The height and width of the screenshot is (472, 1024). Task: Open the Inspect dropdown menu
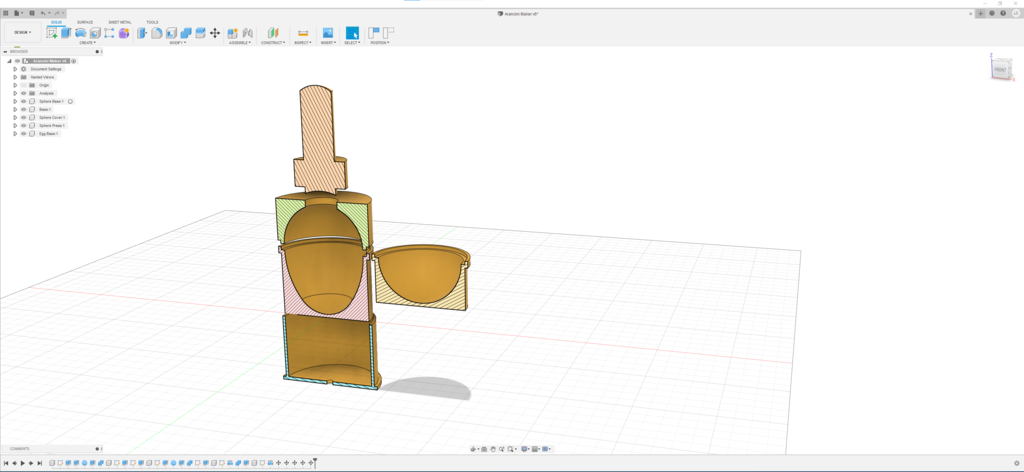(x=302, y=42)
